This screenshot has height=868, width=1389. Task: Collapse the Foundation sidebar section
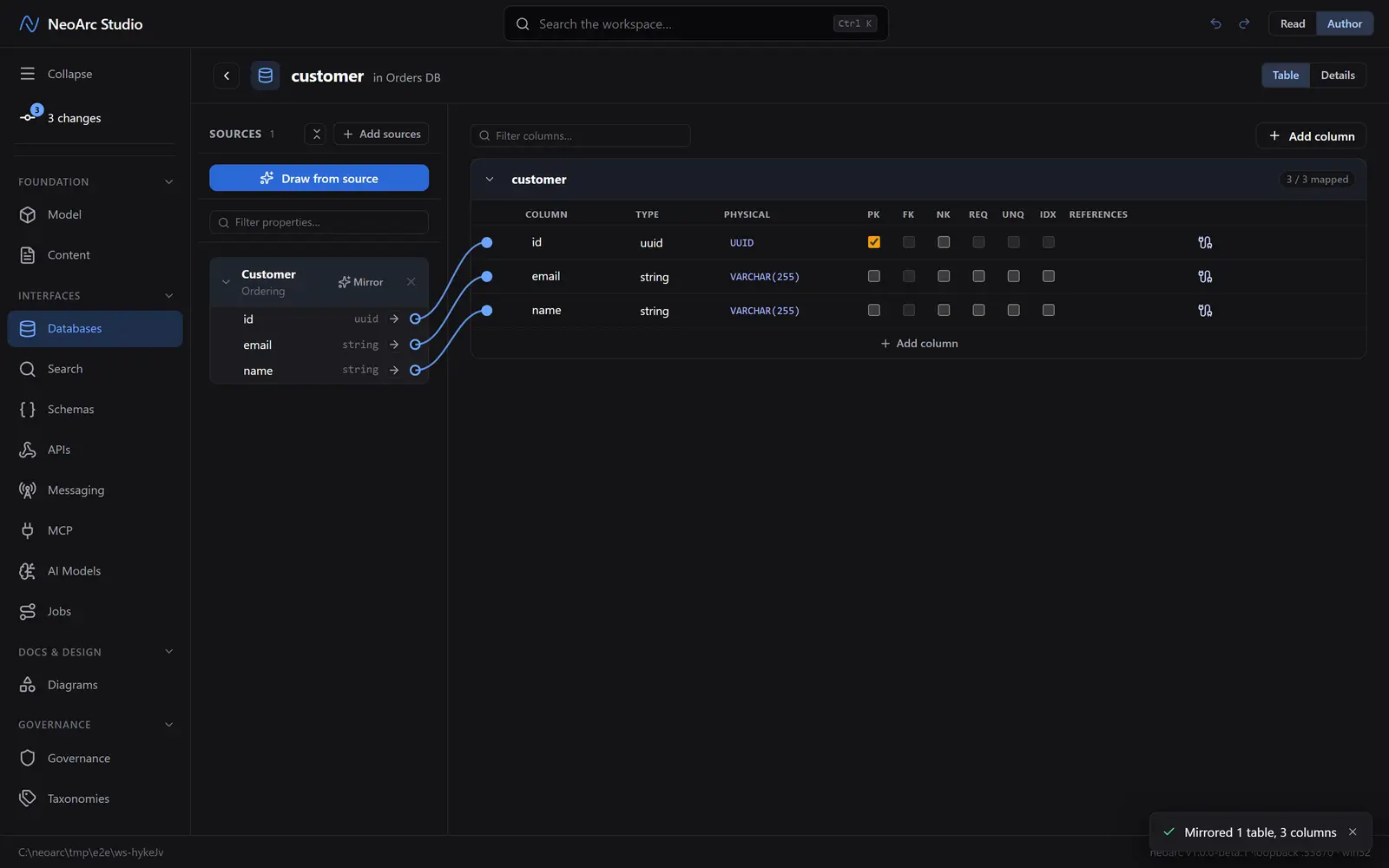[168, 181]
